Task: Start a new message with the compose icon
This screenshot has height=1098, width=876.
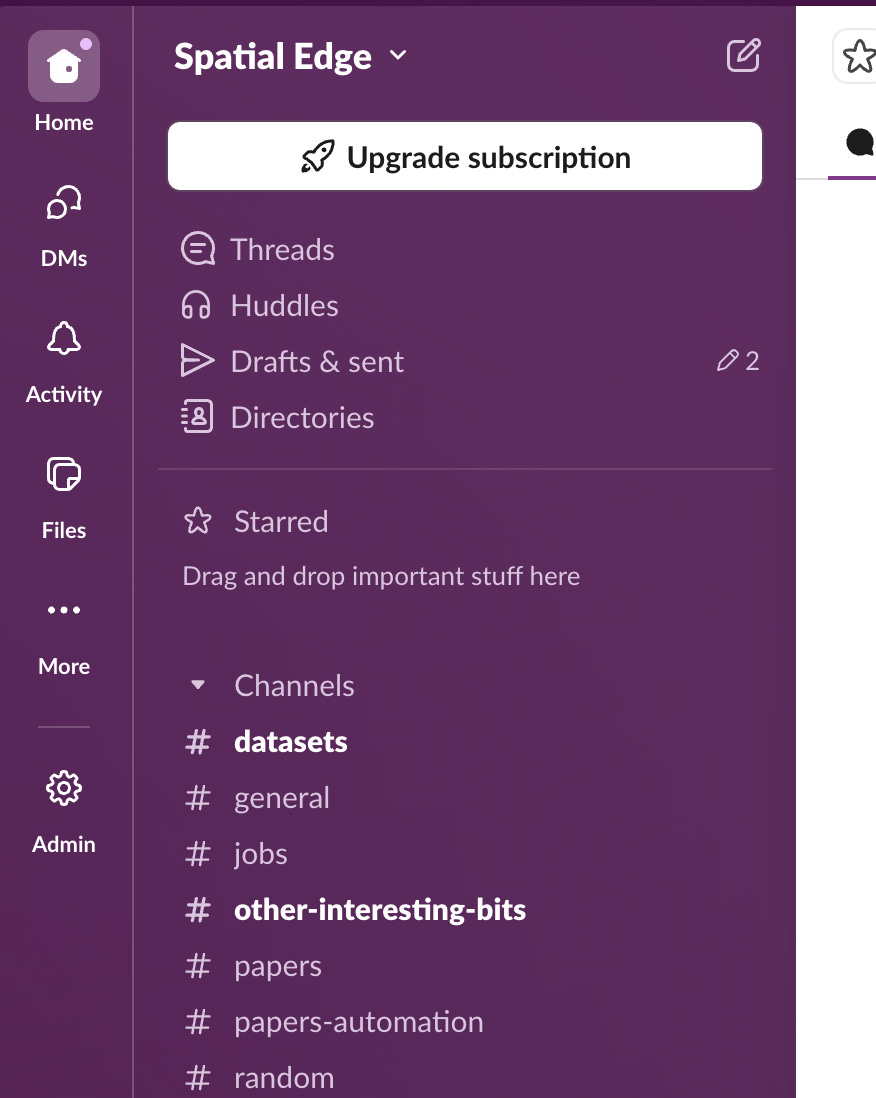Action: 743,57
